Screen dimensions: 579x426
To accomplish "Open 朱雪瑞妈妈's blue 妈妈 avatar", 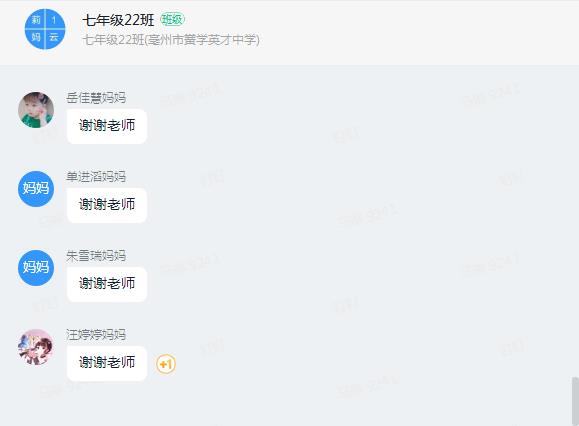I will point(36,268).
